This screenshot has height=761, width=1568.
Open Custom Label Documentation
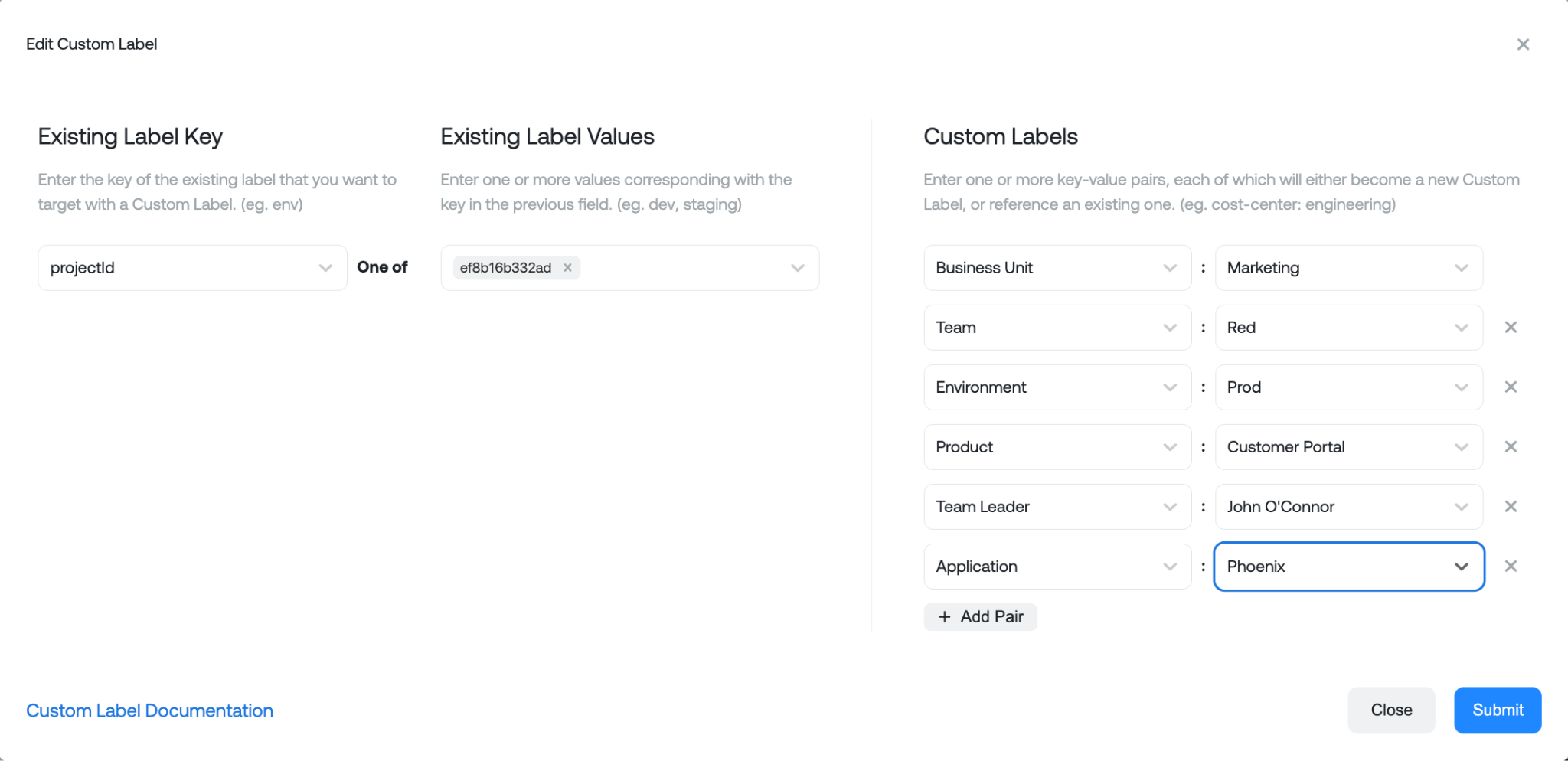click(x=149, y=710)
